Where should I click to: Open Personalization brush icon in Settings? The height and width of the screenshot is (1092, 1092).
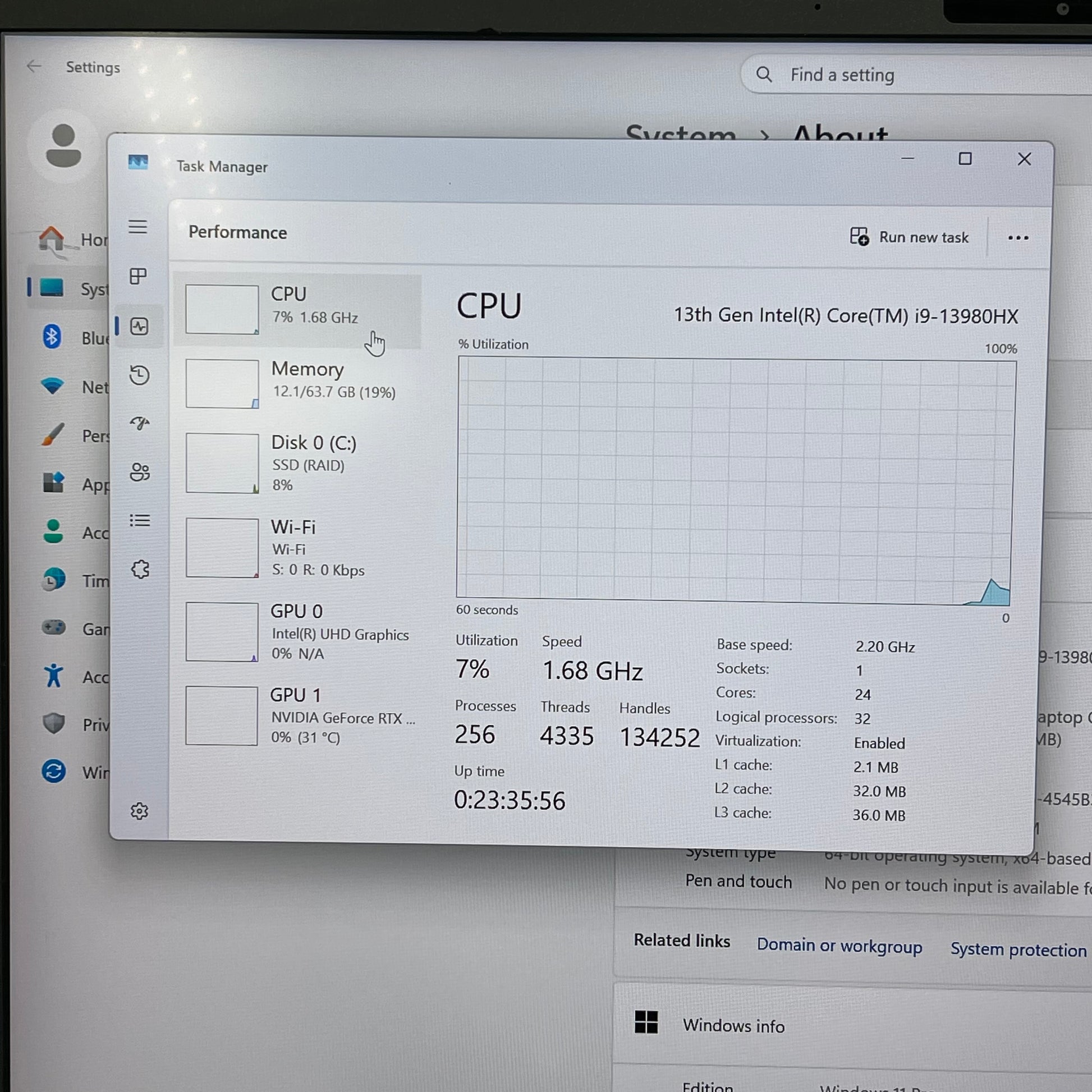(x=53, y=435)
